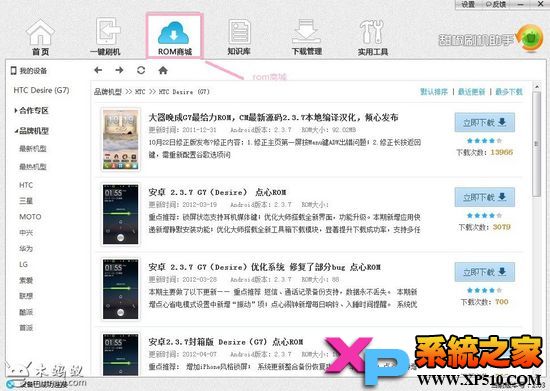Click the scrollbar up arrow of ROM list
550x391 pixels.
click(537, 86)
